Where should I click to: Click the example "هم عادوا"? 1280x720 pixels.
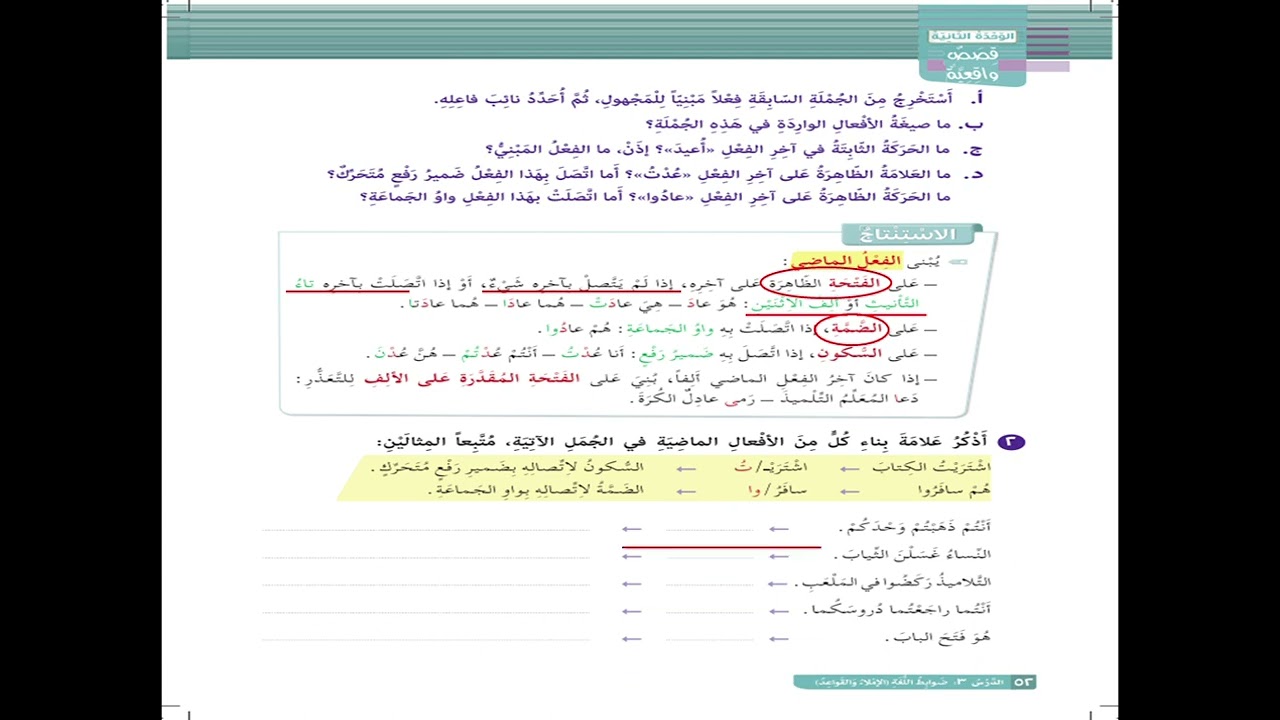[580, 328]
